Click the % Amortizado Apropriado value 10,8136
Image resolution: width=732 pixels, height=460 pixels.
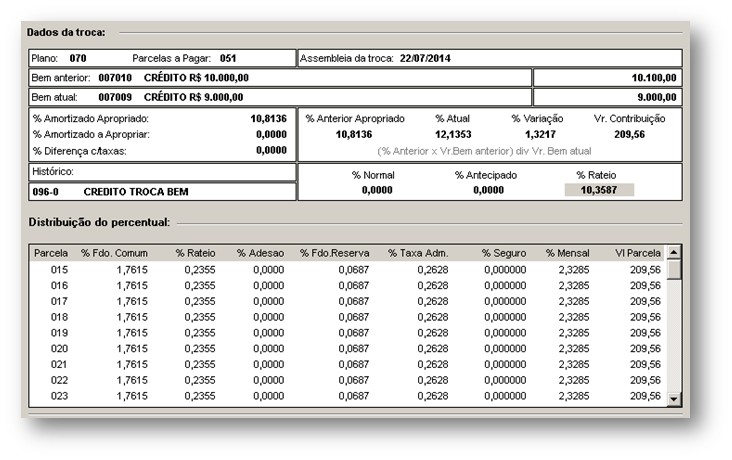268,119
